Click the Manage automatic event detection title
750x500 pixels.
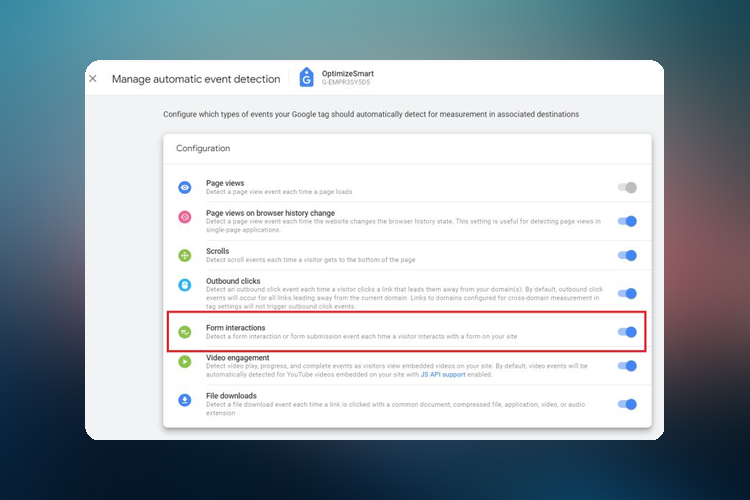pos(196,79)
